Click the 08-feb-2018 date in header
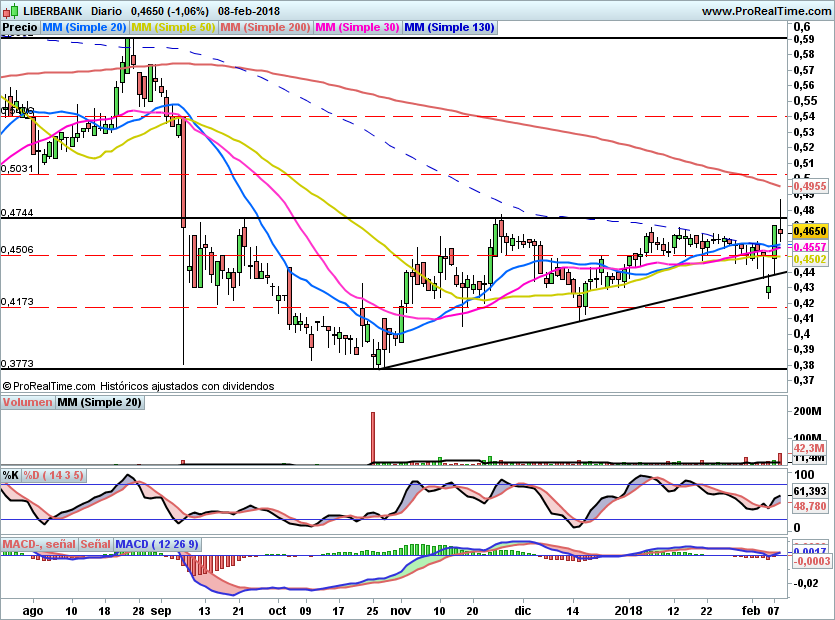Viewport: 835px width, 620px height. point(249,11)
